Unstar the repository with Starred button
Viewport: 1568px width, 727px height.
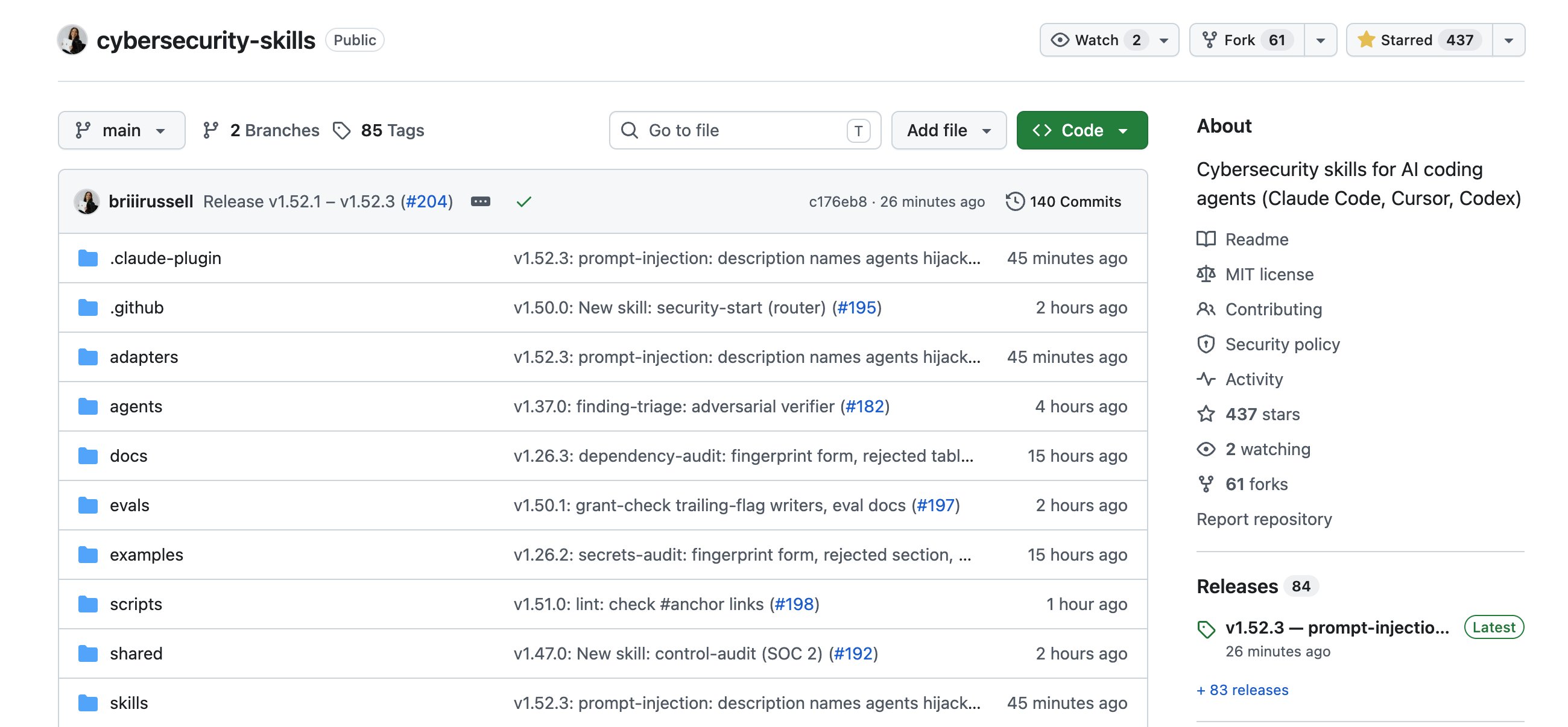1420,40
